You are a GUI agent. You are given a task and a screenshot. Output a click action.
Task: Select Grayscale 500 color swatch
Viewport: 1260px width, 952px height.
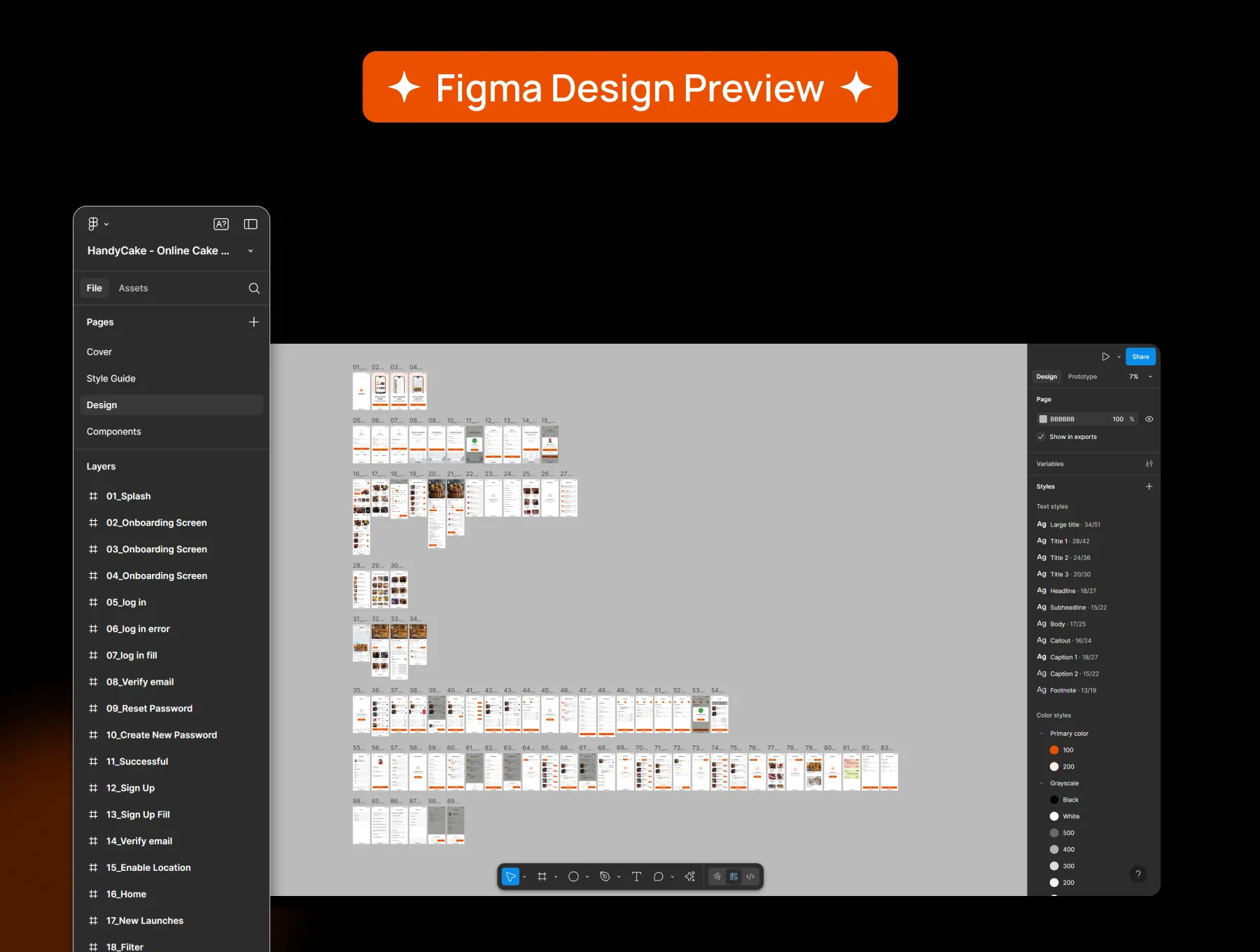coord(1054,833)
